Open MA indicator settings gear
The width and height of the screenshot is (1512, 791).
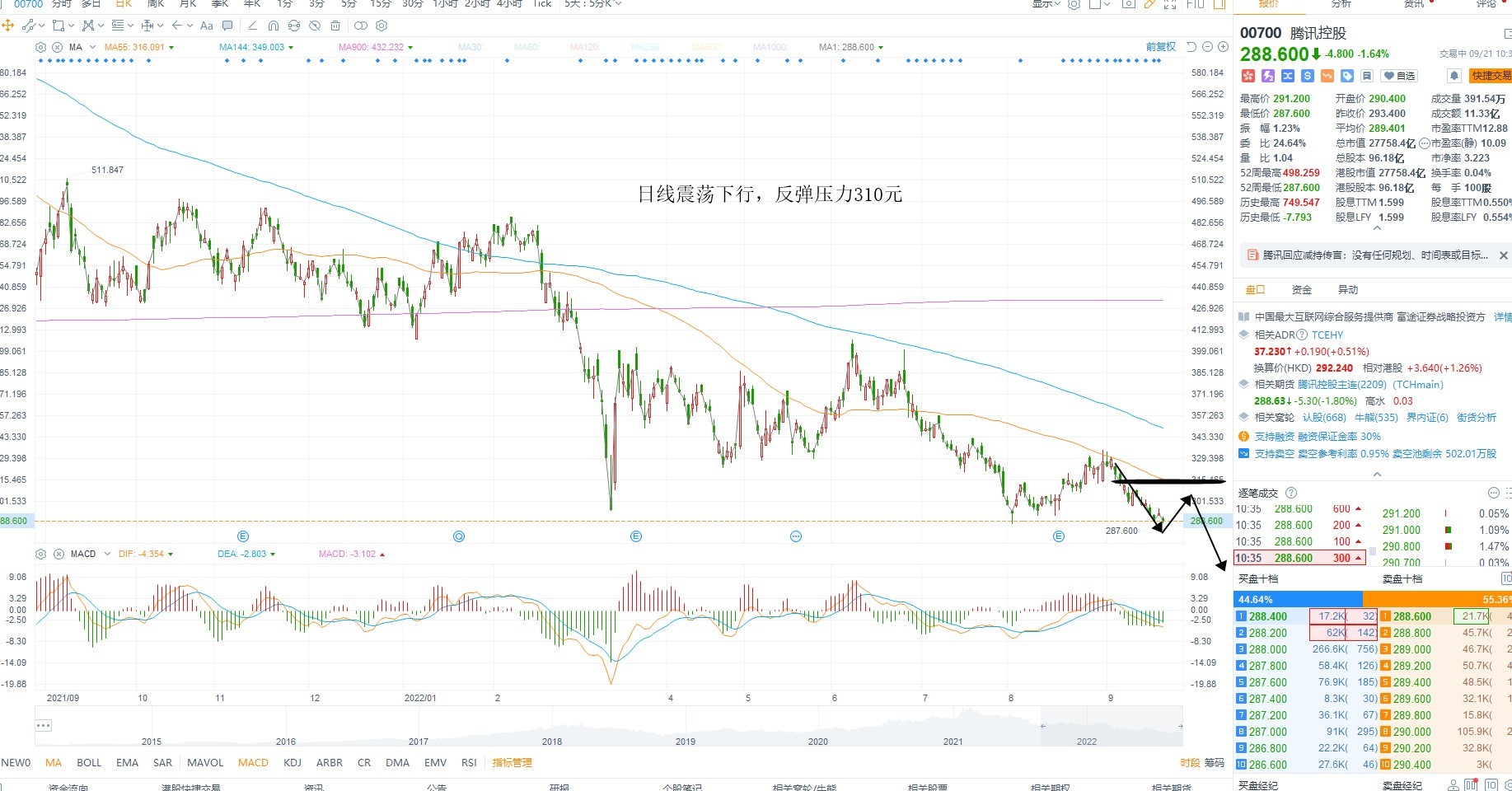click(40, 47)
